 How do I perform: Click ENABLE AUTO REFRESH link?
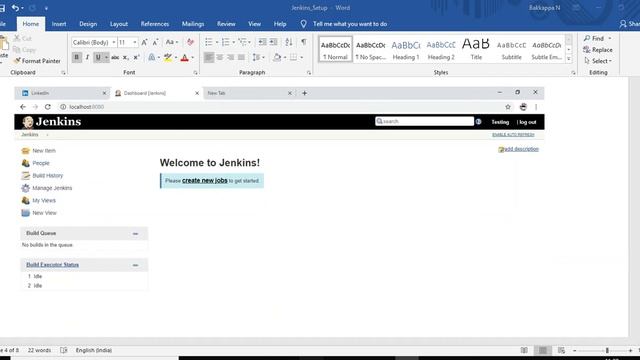[513, 135]
